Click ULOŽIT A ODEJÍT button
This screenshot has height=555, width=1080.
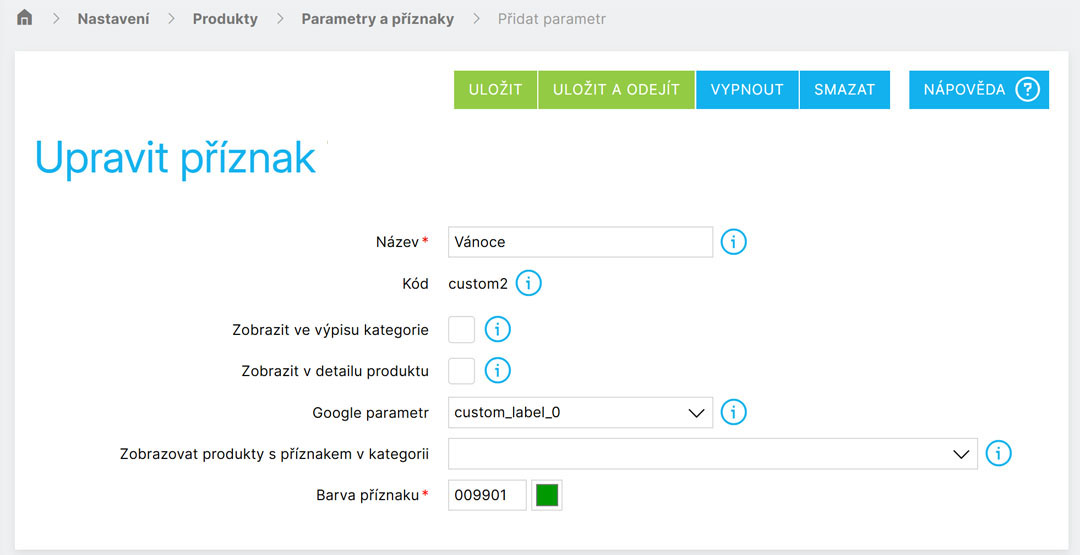point(616,89)
